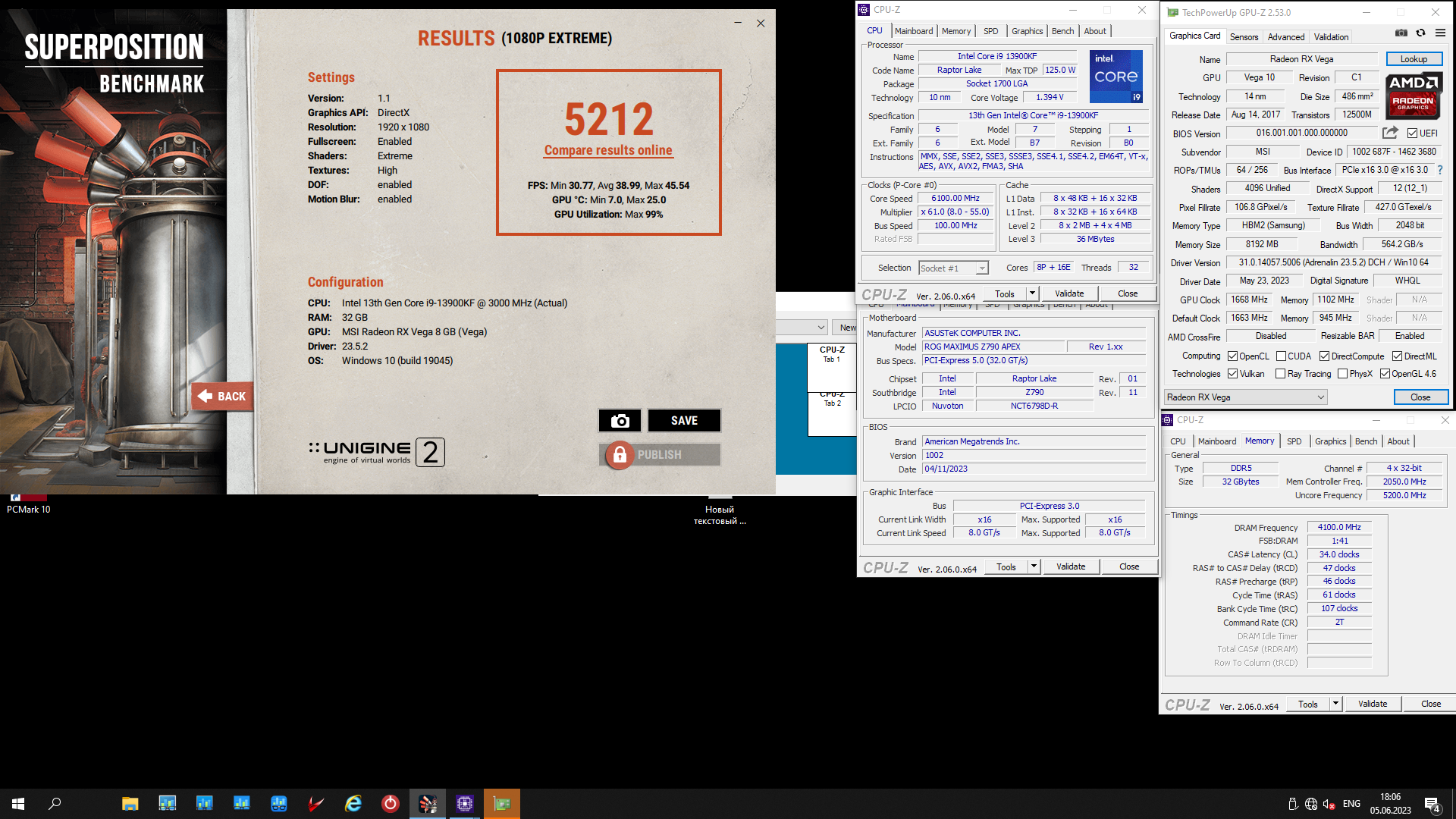
Task: Click the GPU-Z taskbar icon
Action: point(502,804)
